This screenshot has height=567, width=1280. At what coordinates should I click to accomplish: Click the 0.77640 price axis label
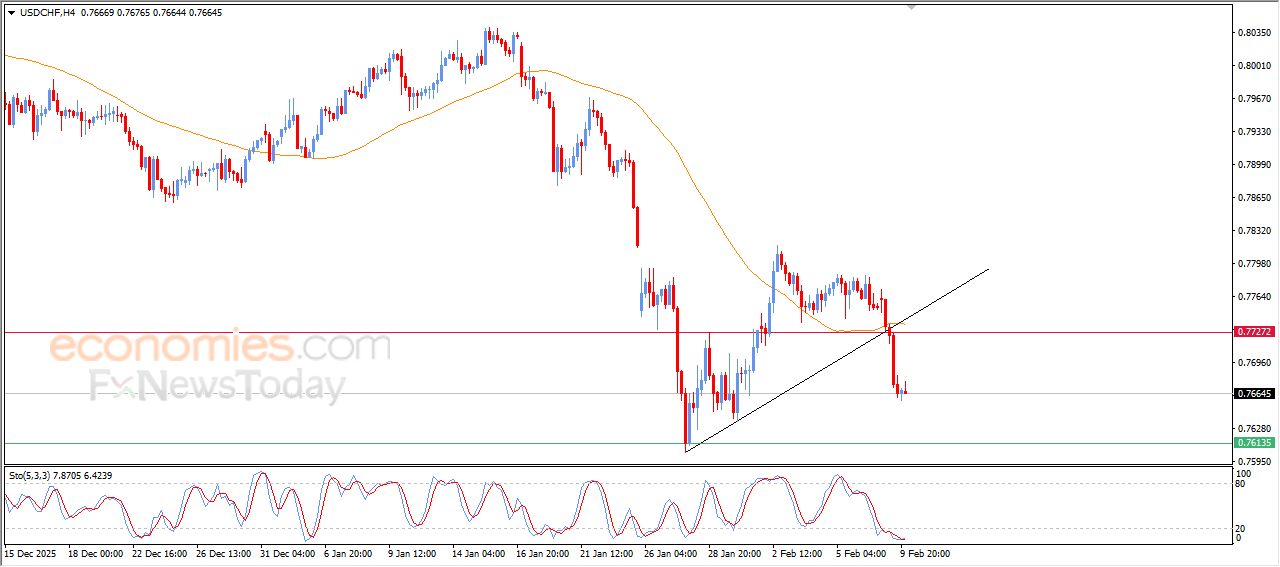(x=1254, y=297)
